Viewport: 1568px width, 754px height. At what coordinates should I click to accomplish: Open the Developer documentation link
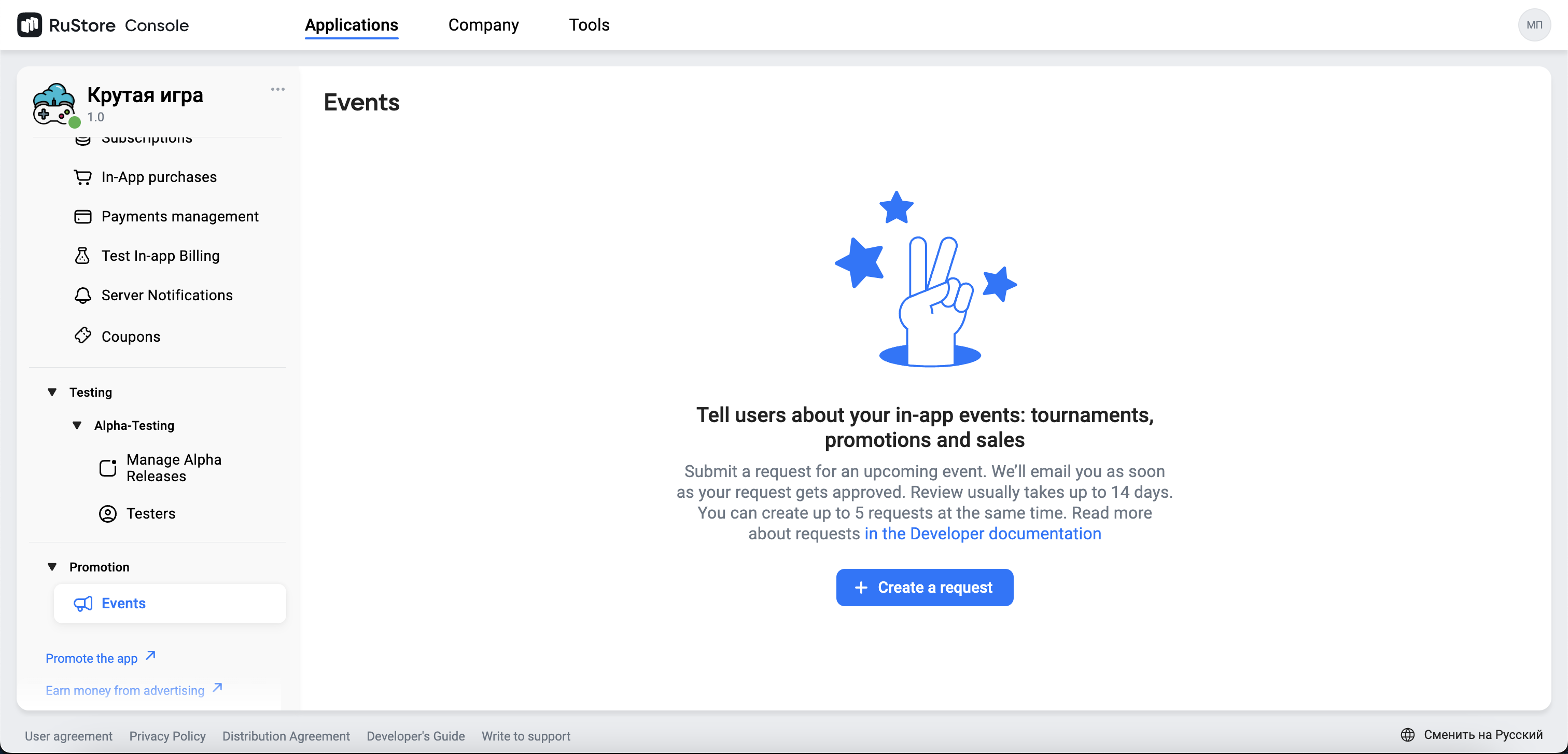[983, 534]
